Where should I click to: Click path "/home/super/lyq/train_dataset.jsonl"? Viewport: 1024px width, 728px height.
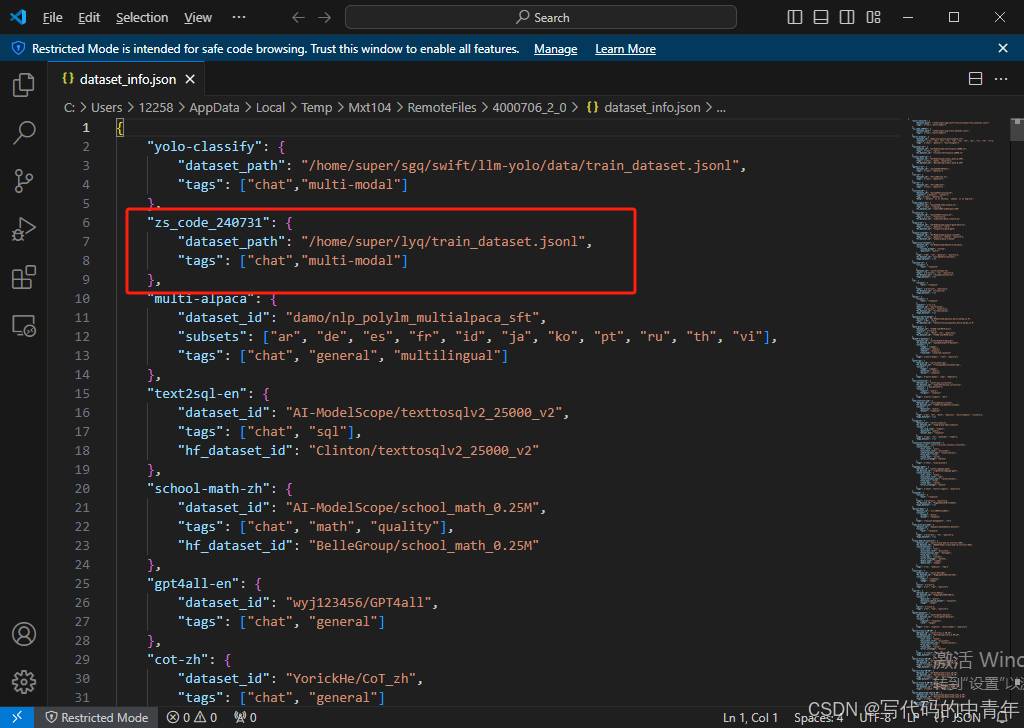pyautogui.click(x=443, y=242)
